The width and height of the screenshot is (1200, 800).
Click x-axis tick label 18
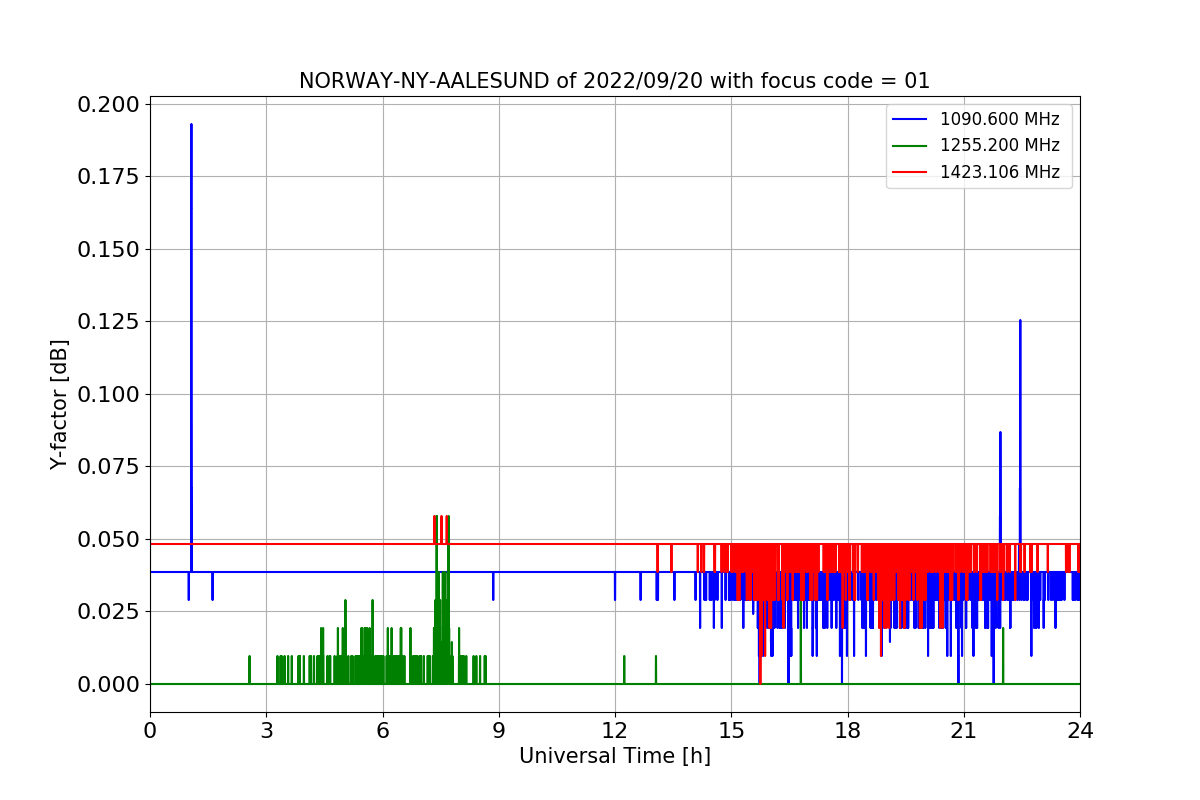848,730
